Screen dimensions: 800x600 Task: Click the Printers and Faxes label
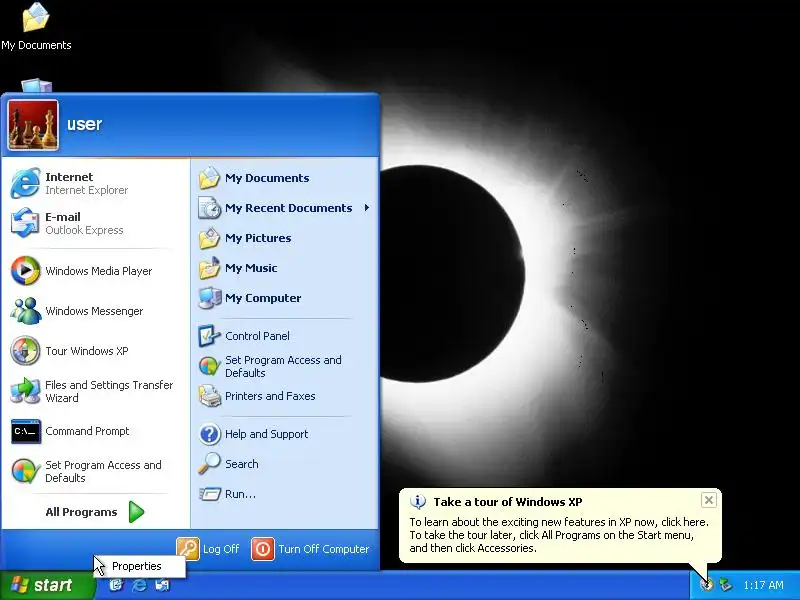click(x=270, y=396)
